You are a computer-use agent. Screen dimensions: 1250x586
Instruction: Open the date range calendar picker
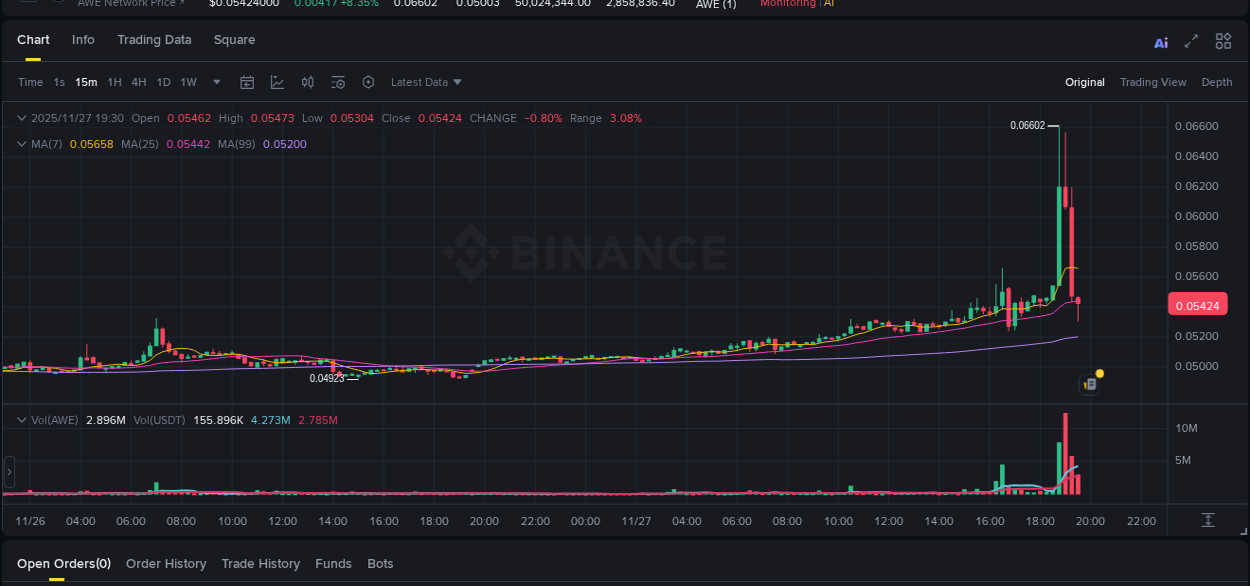[x=247, y=82]
